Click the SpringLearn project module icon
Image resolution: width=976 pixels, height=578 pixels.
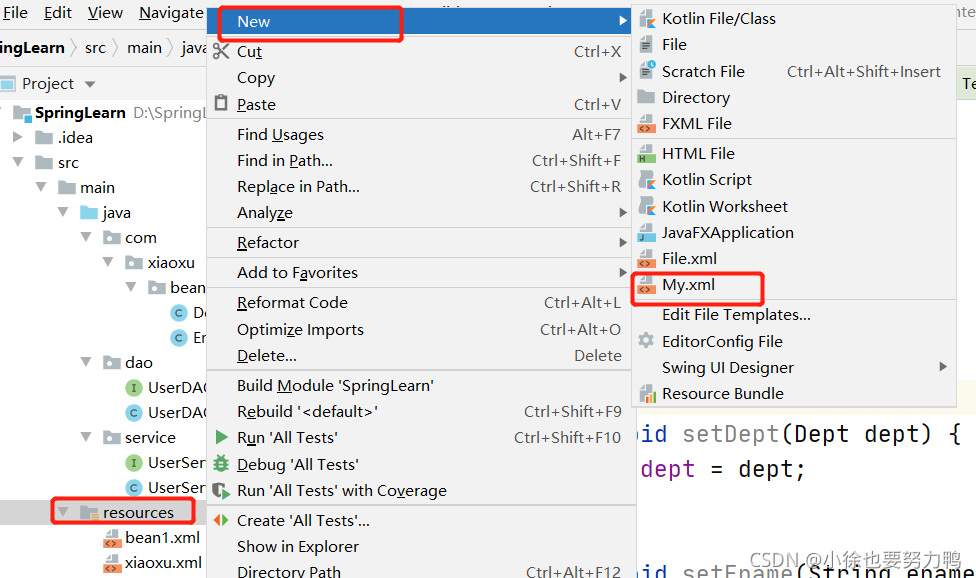pos(22,113)
